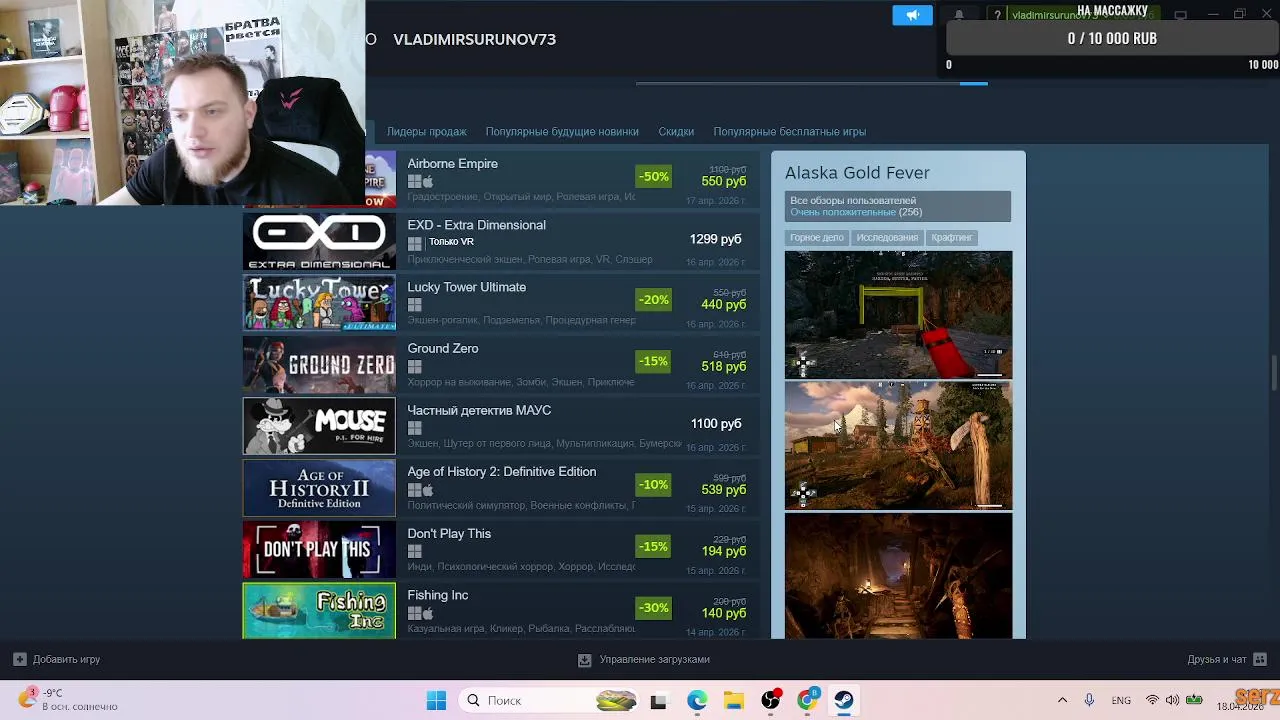1280x720 pixels.
Task: Open the Частный детектив МАУС title
Action: coord(479,410)
